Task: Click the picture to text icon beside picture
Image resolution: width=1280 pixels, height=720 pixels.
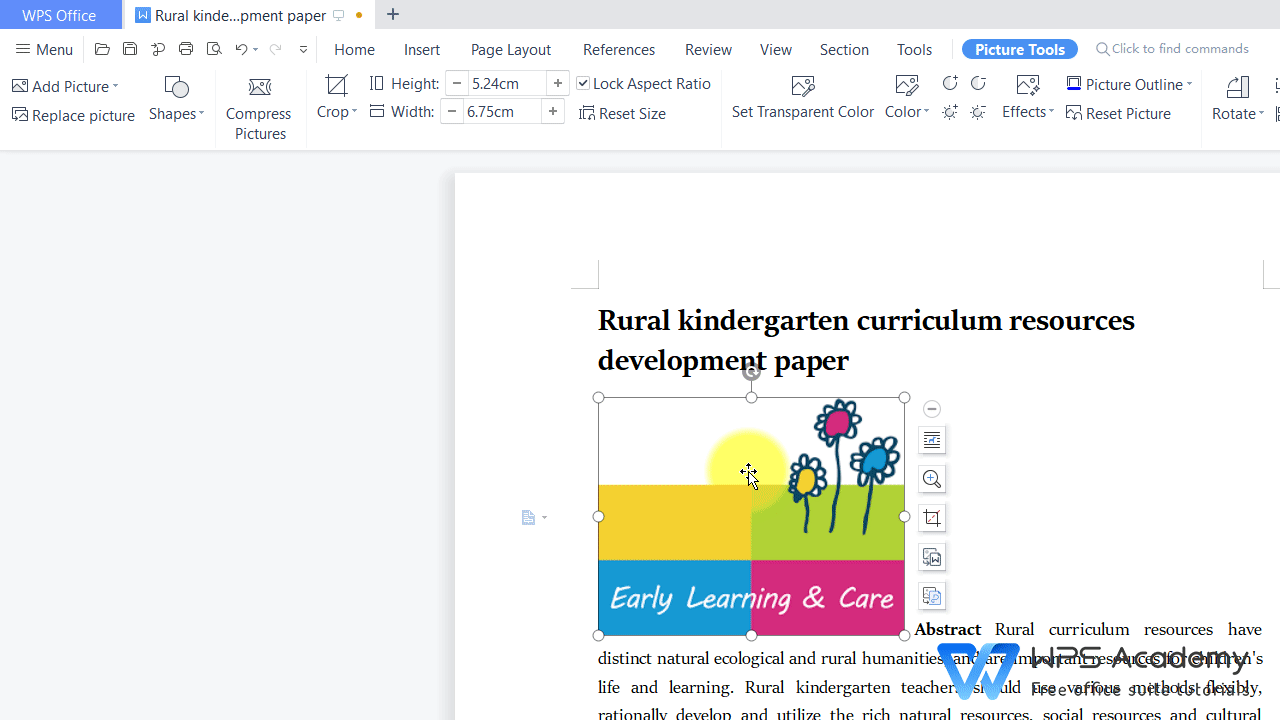Action: point(932,557)
